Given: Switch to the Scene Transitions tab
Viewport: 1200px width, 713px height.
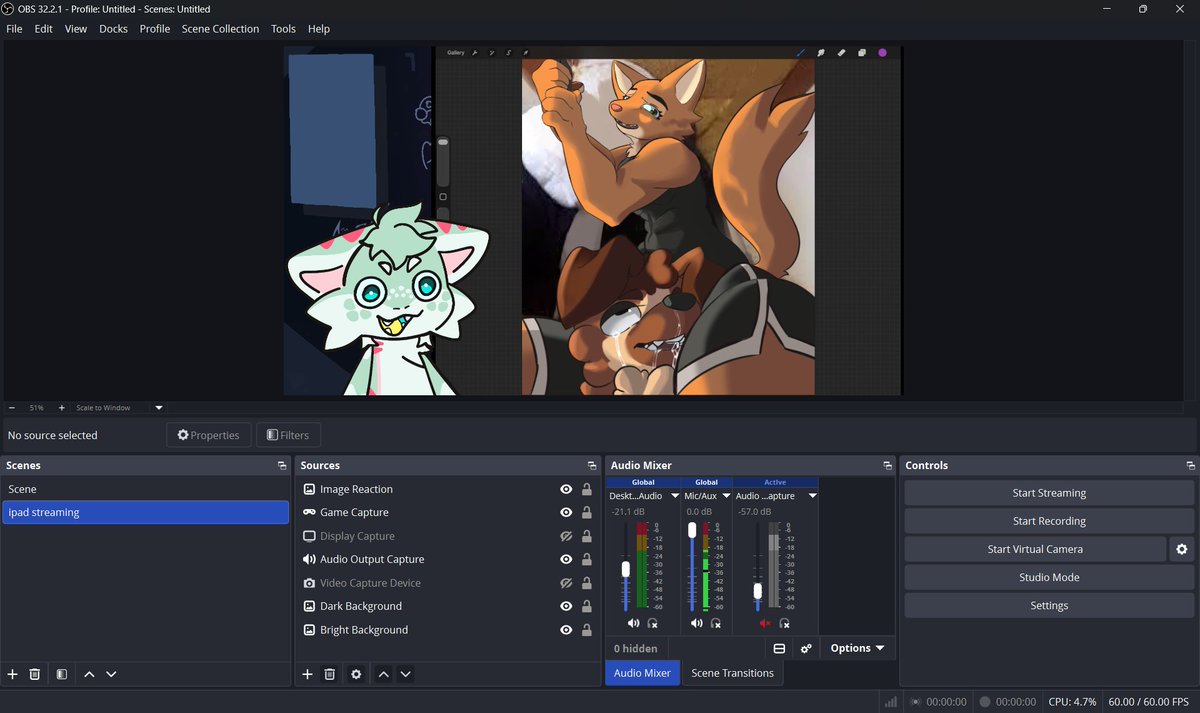Looking at the screenshot, I should click(x=732, y=673).
